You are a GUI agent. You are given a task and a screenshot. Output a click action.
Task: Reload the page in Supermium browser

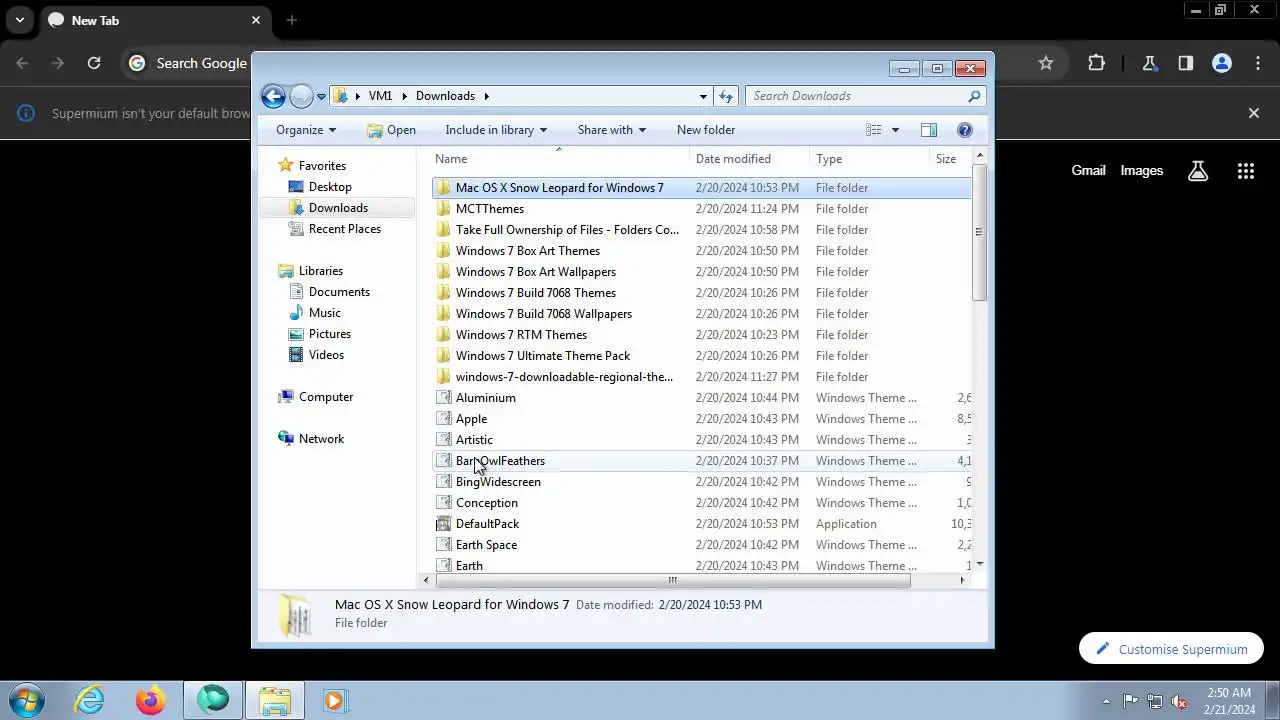point(94,63)
